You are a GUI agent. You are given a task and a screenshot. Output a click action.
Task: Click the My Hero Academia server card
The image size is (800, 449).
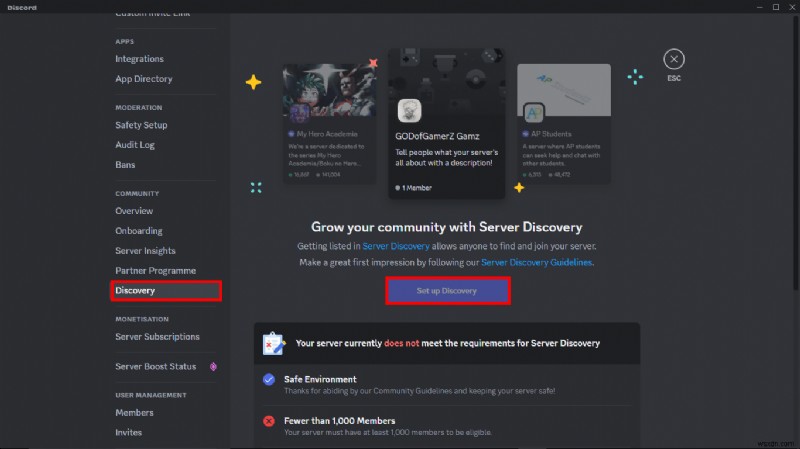tap(329, 123)
